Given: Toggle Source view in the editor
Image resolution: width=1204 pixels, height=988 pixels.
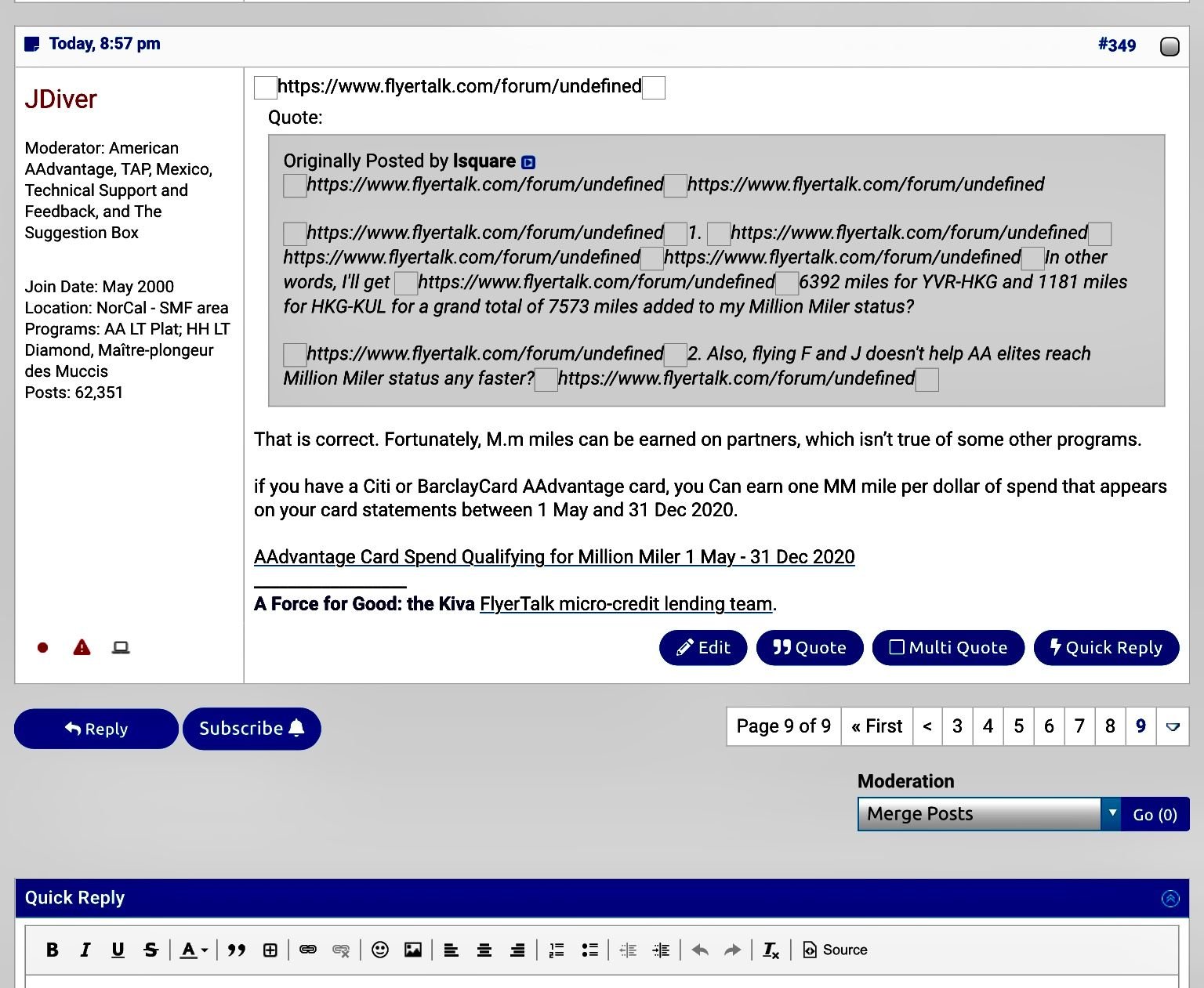Looking at the screenshot, I should (x=836, y=950).
